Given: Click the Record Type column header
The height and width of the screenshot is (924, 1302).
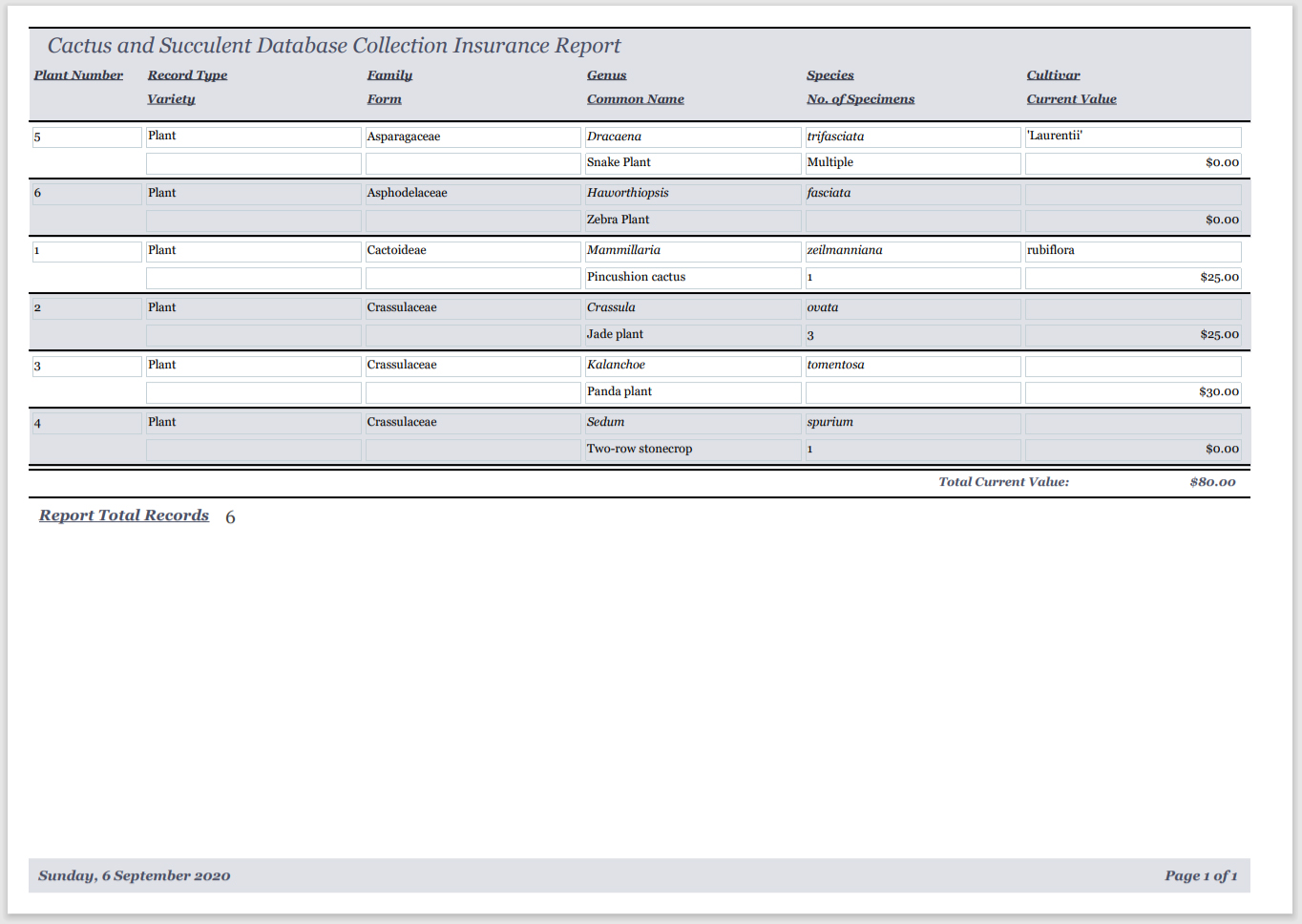Looking at the screenshot, I should point(187,75).
